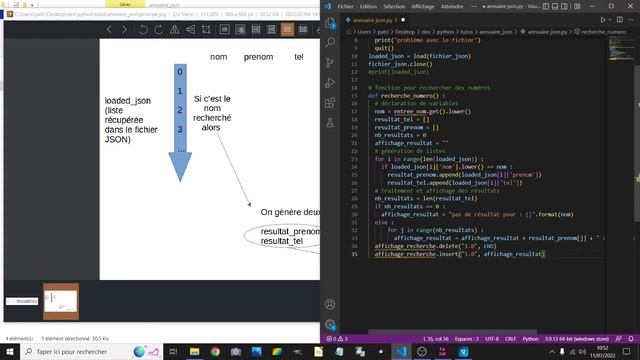Screen dimensions: 640x360
Task: Rotate image counterclockwise in viewer toolbar
Action: [143, 29]
